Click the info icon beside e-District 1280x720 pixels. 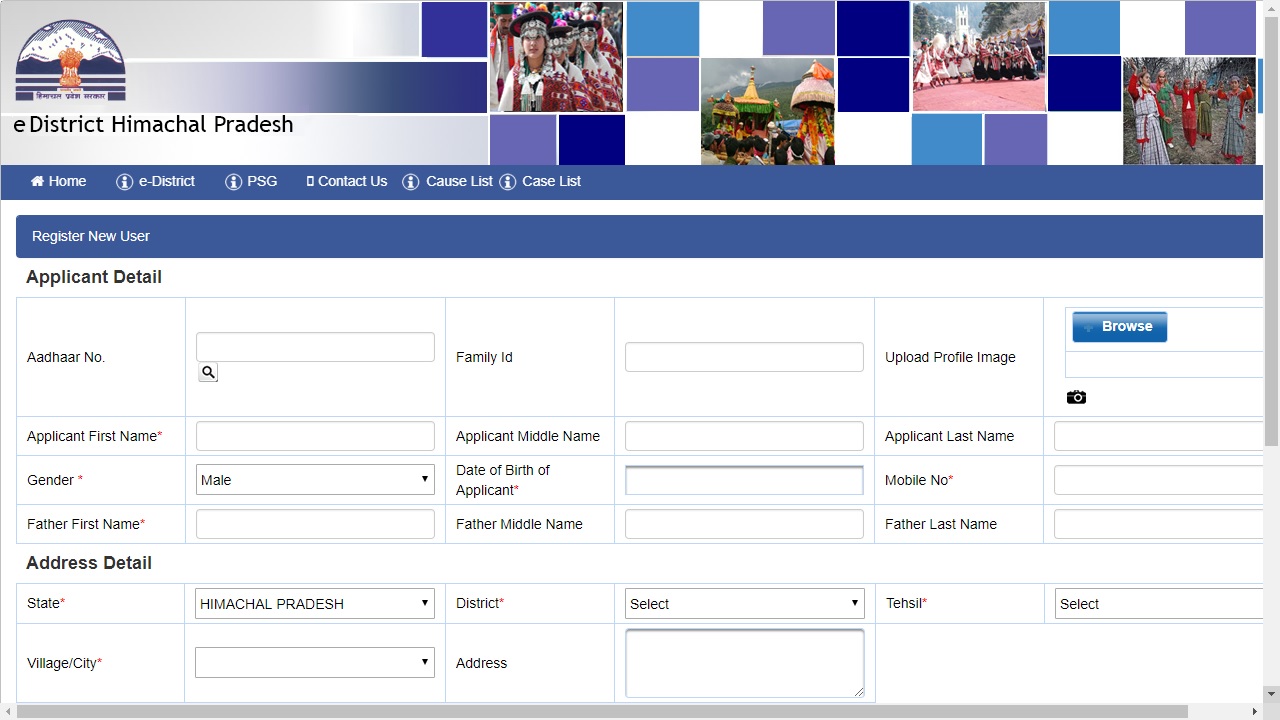pyautogui.click(x=125, y=181)
